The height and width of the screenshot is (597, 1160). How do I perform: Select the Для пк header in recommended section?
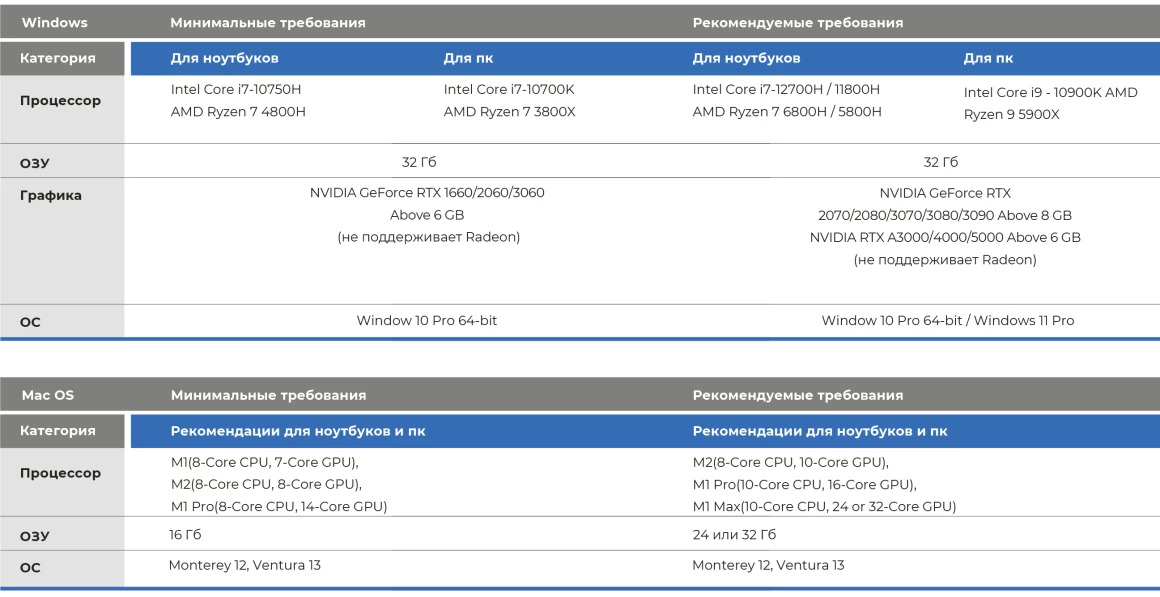click(990, 58)
